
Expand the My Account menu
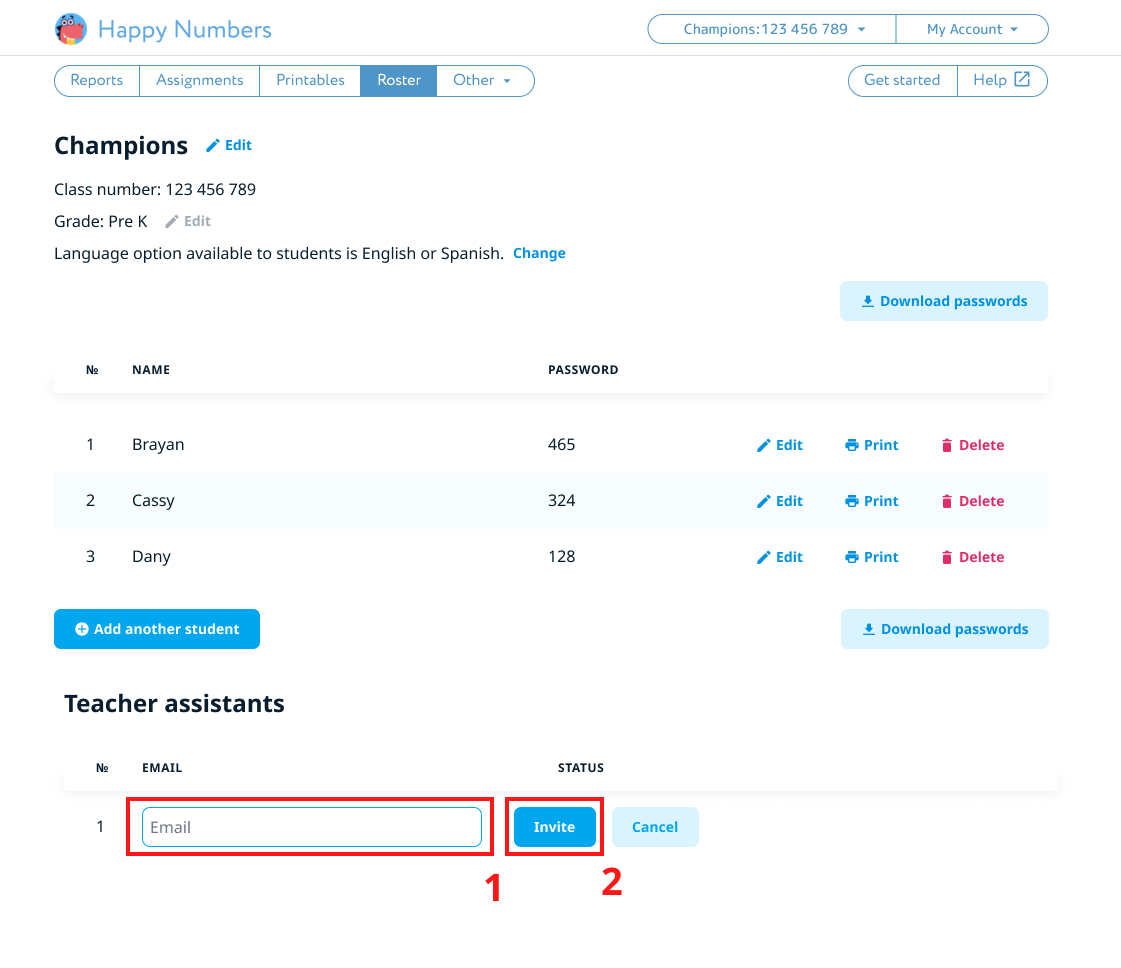pos(971,29)
